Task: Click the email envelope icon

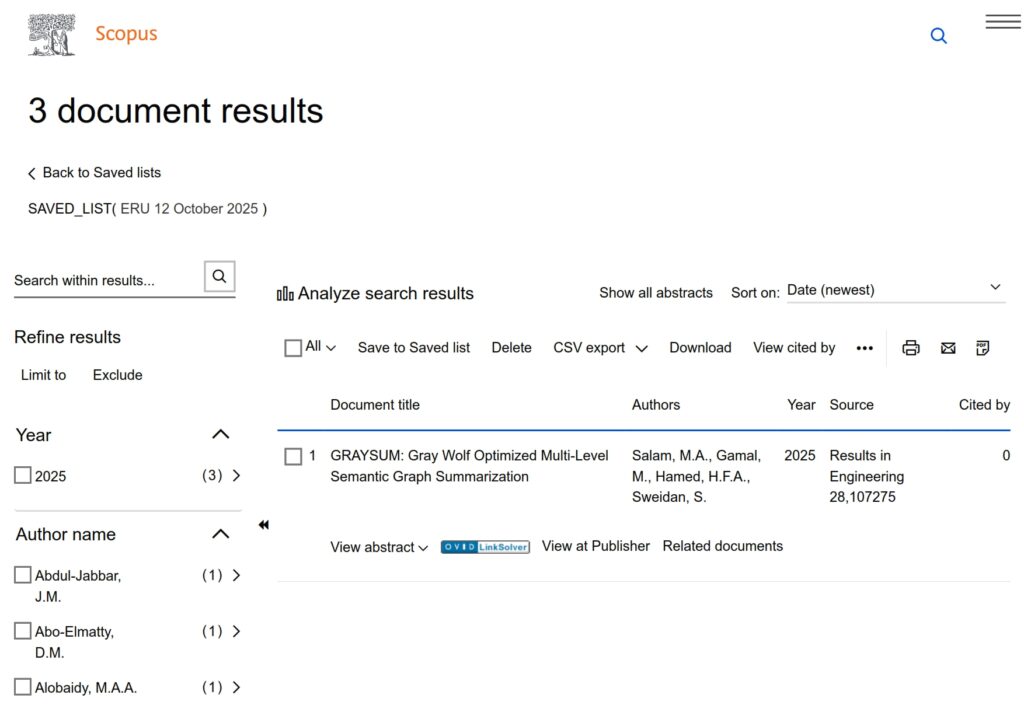Action: [948, 348]
